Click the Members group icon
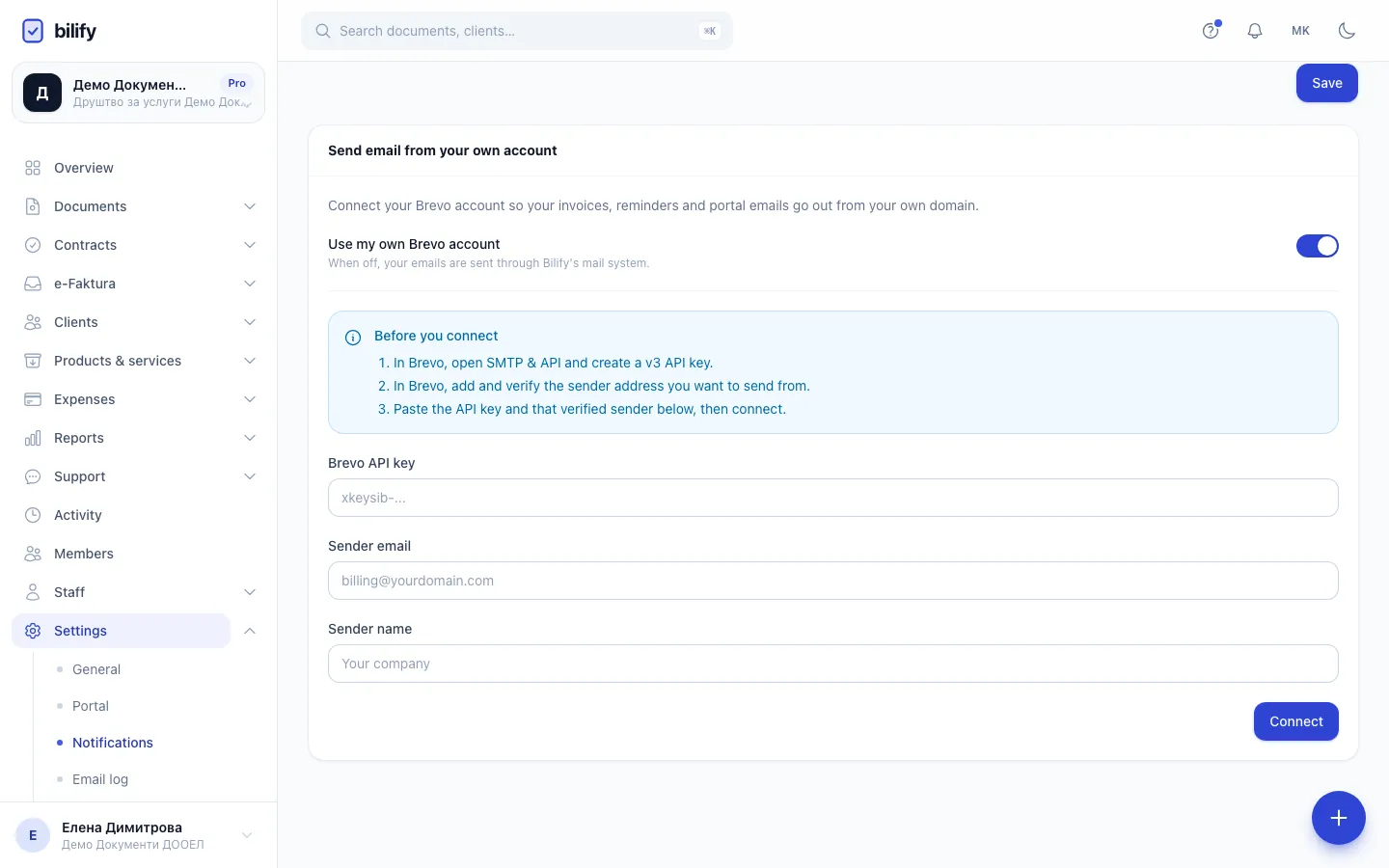This screenshot has height=868, width=1389. tap(33, 554)
